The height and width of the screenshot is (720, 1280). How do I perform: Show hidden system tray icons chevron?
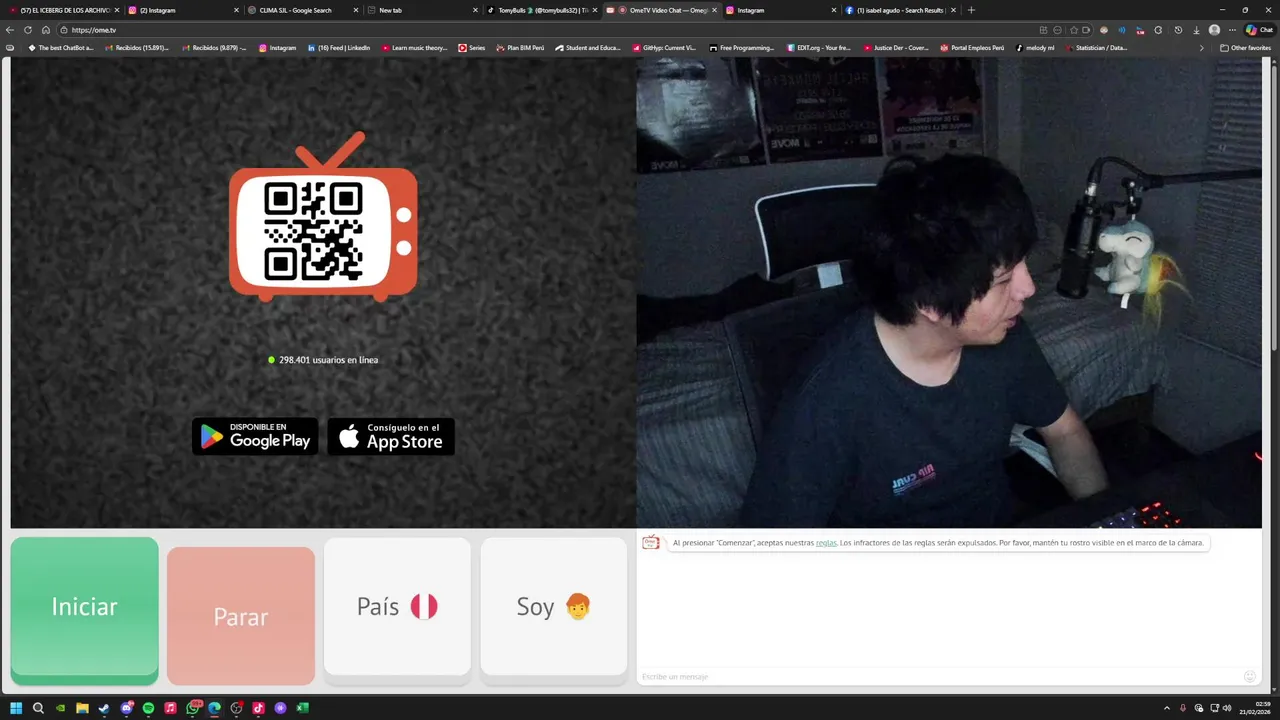point(1167,708)
